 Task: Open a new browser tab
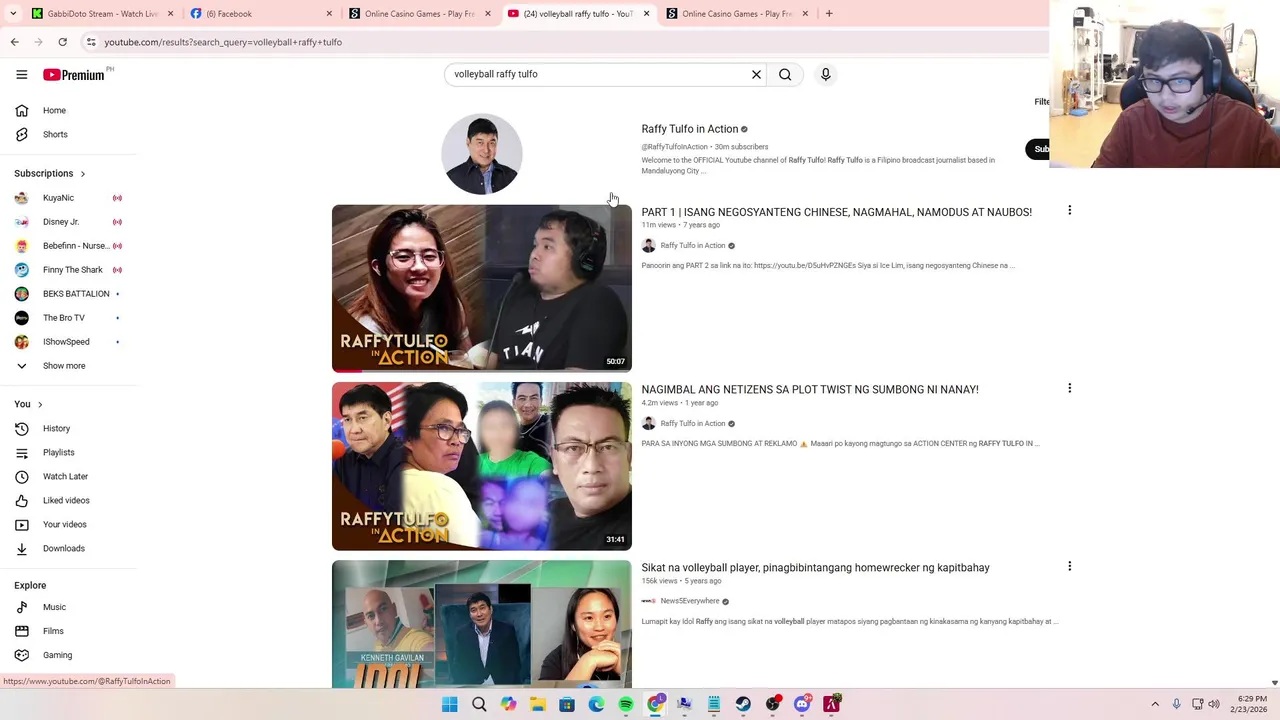(828, 14)
